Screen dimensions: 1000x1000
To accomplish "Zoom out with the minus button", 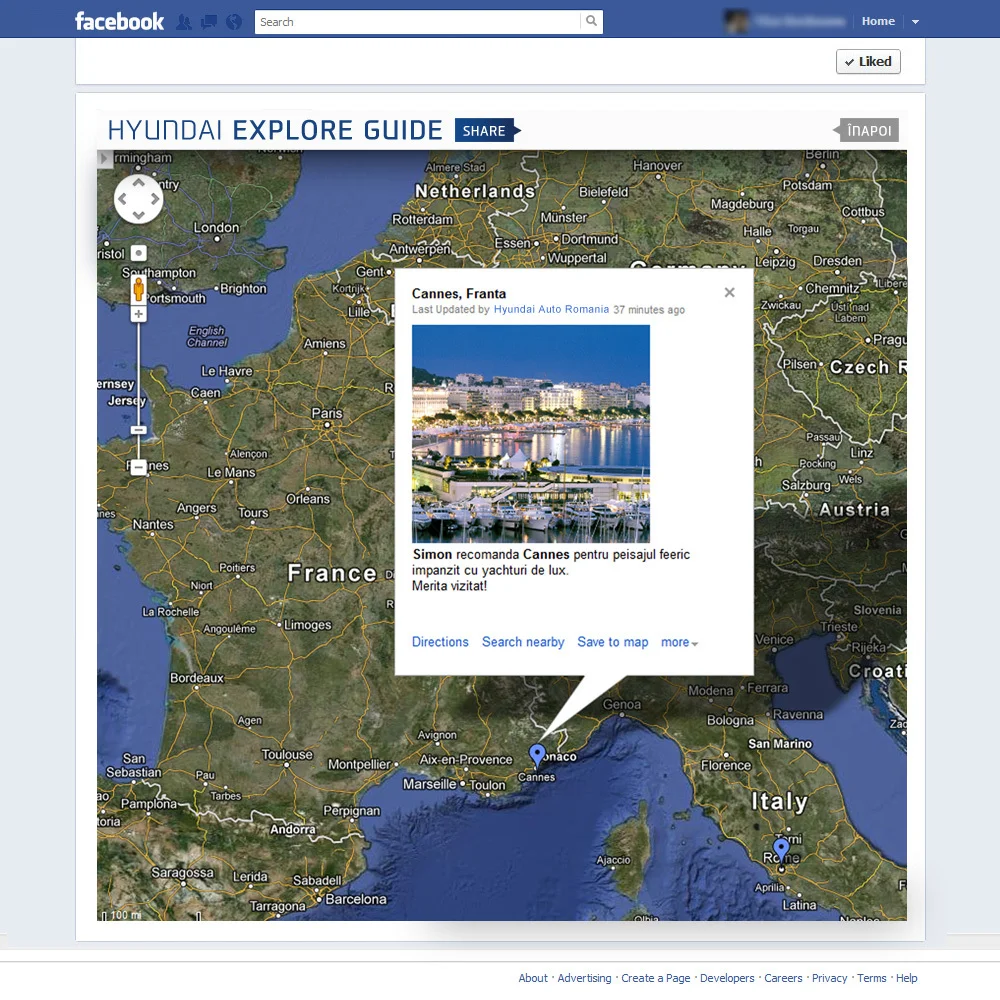I will 138,467.
